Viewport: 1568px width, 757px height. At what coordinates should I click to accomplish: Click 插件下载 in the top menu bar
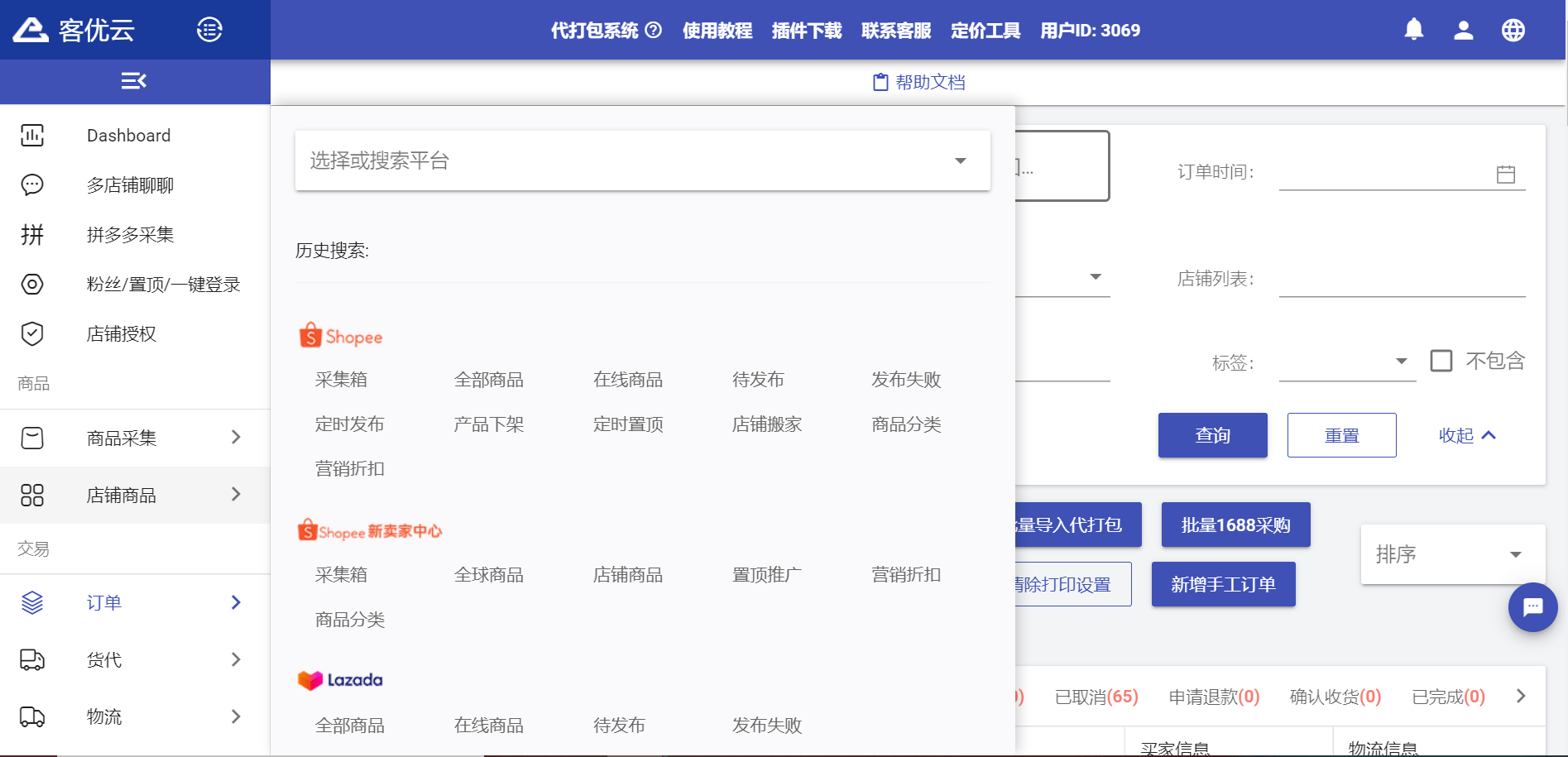pos(806,31)
